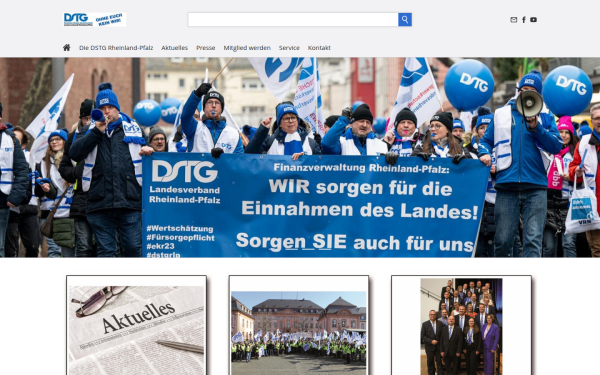Click the demonstration banner hero image
The width and height of the screenshot is (600, 375).
tap(300, 157)
